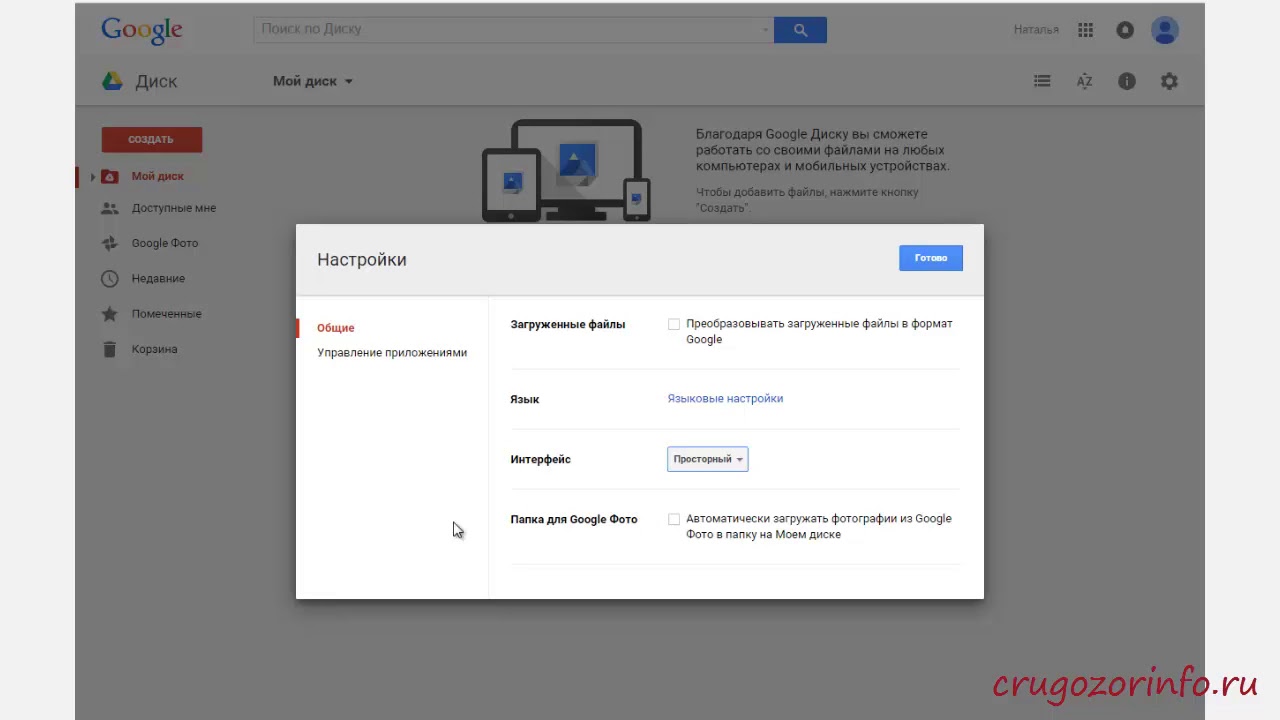Screen dimensions: 1280x720
Task: Open the search options arrow in search box
Action: pyautogui.click(x=766, y=30)
